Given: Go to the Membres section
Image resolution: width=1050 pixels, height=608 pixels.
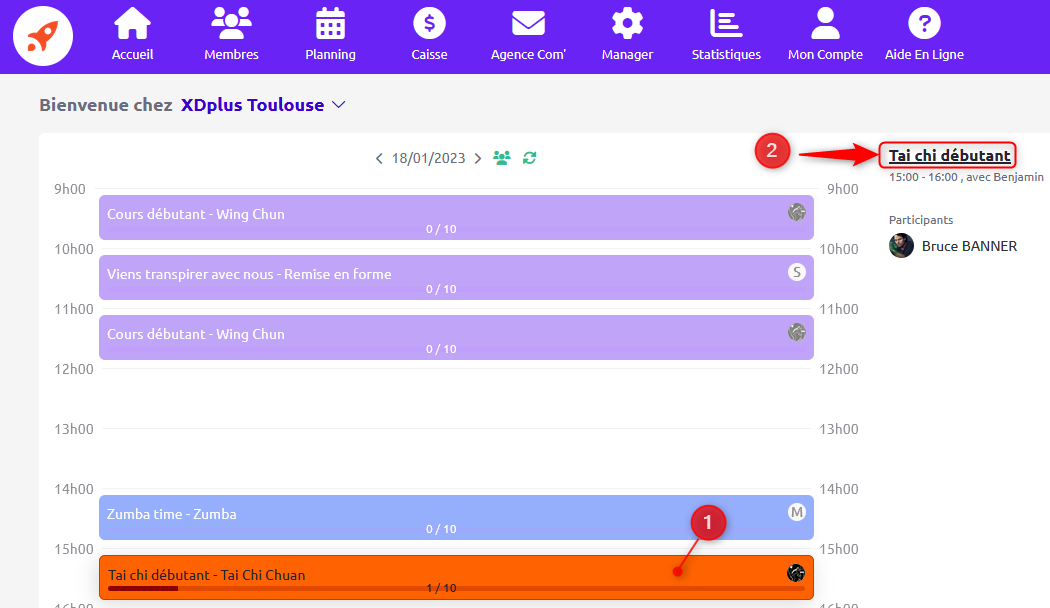Looking at the screenshot, I should (x=231, y=34).
